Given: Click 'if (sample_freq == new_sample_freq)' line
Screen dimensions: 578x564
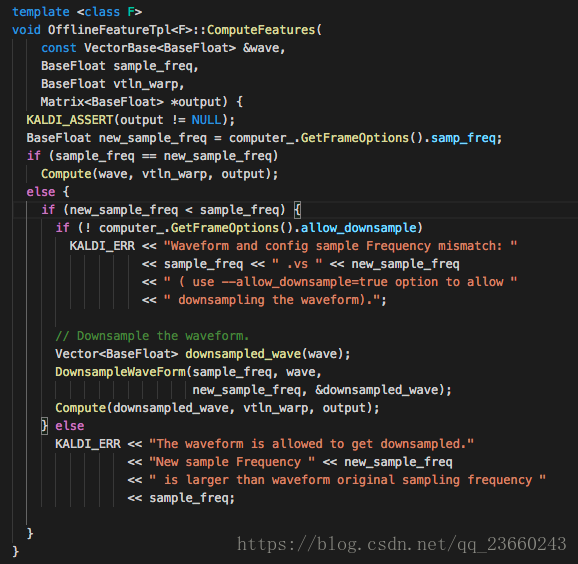Looking at the screenshot, I should 152,156.
